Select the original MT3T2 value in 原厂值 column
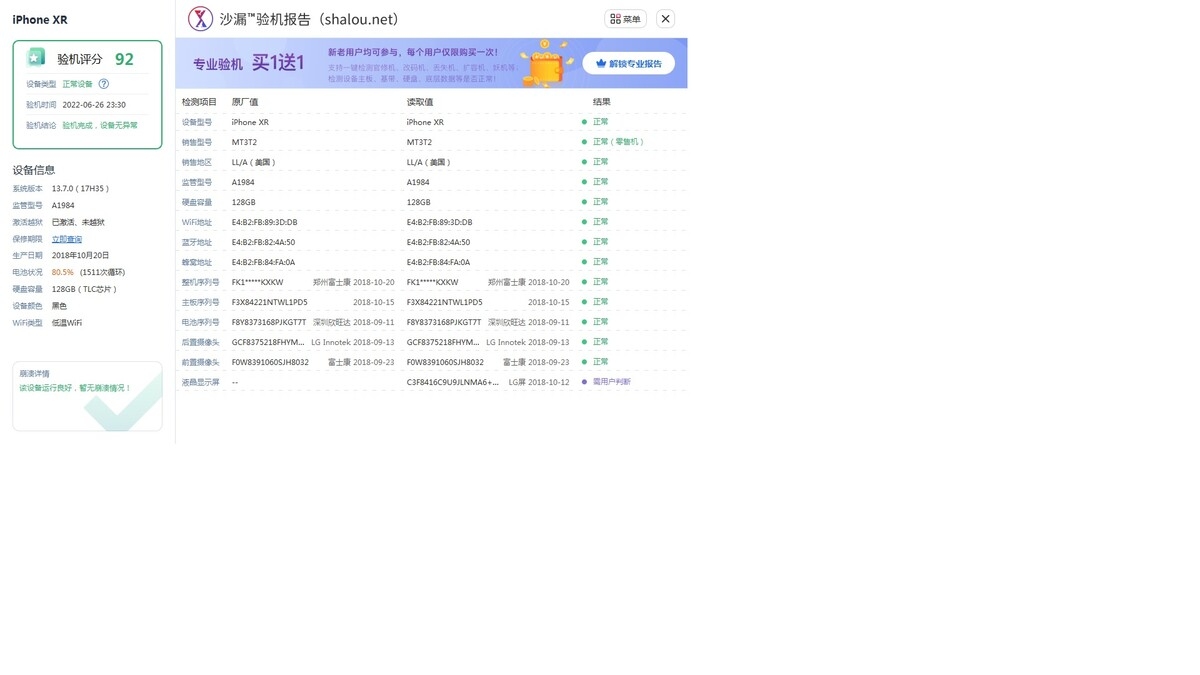The width and height of the screenshot is (1200, 675). [x=244, y=142]
